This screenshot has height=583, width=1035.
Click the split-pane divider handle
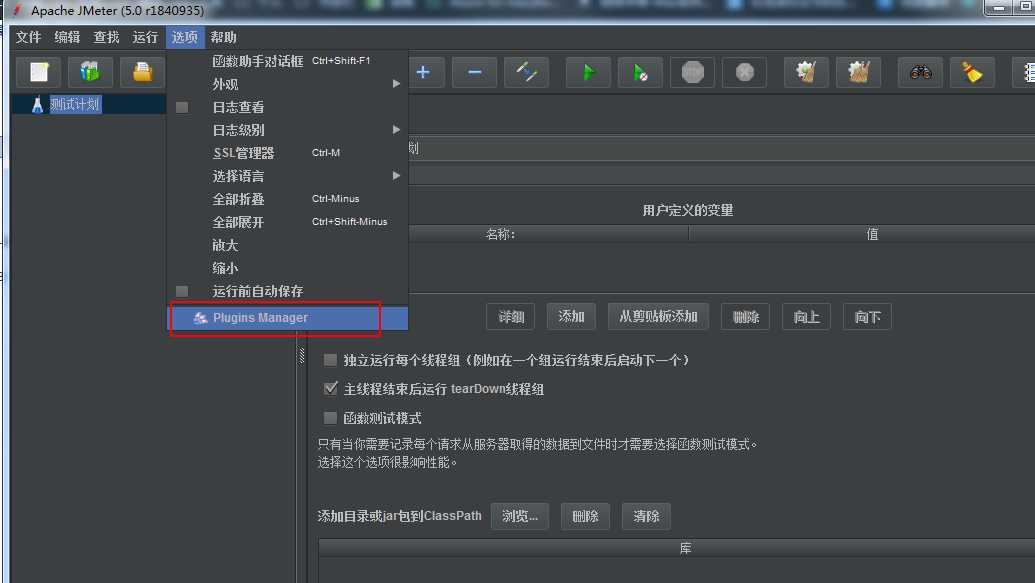[x=302, y=355]
